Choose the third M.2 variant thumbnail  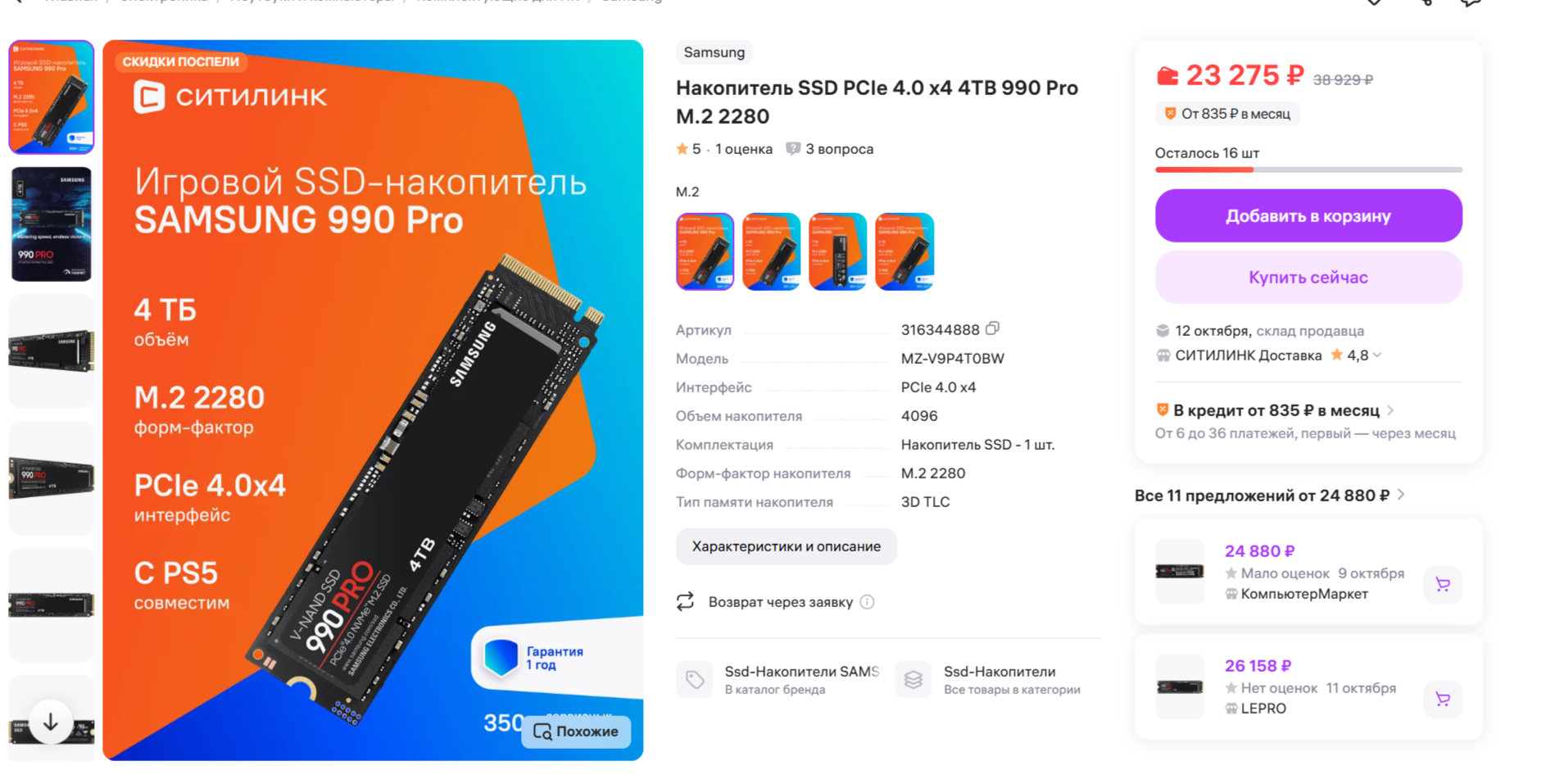point(837,252)
